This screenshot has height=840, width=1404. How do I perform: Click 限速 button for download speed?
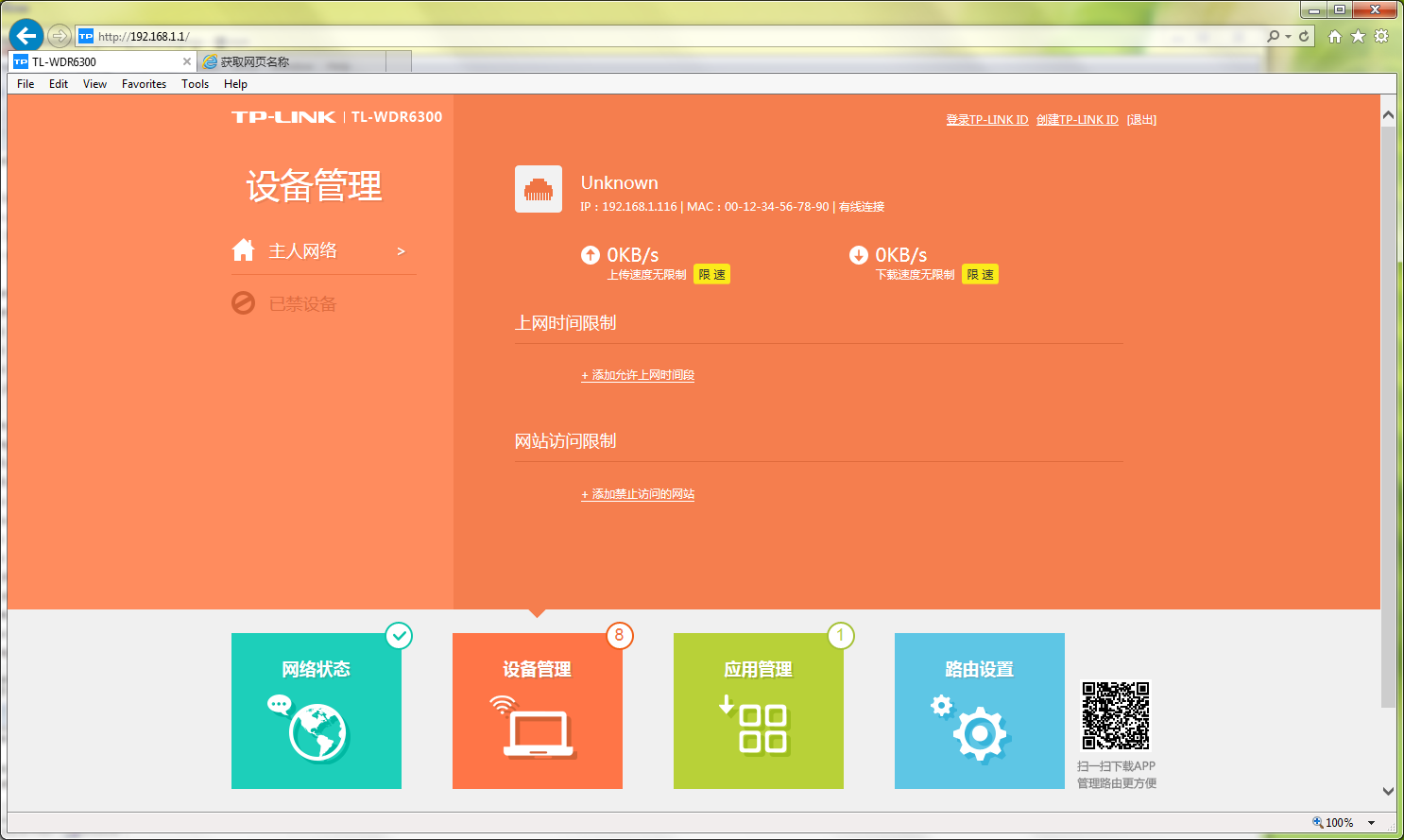pos(980,275)
